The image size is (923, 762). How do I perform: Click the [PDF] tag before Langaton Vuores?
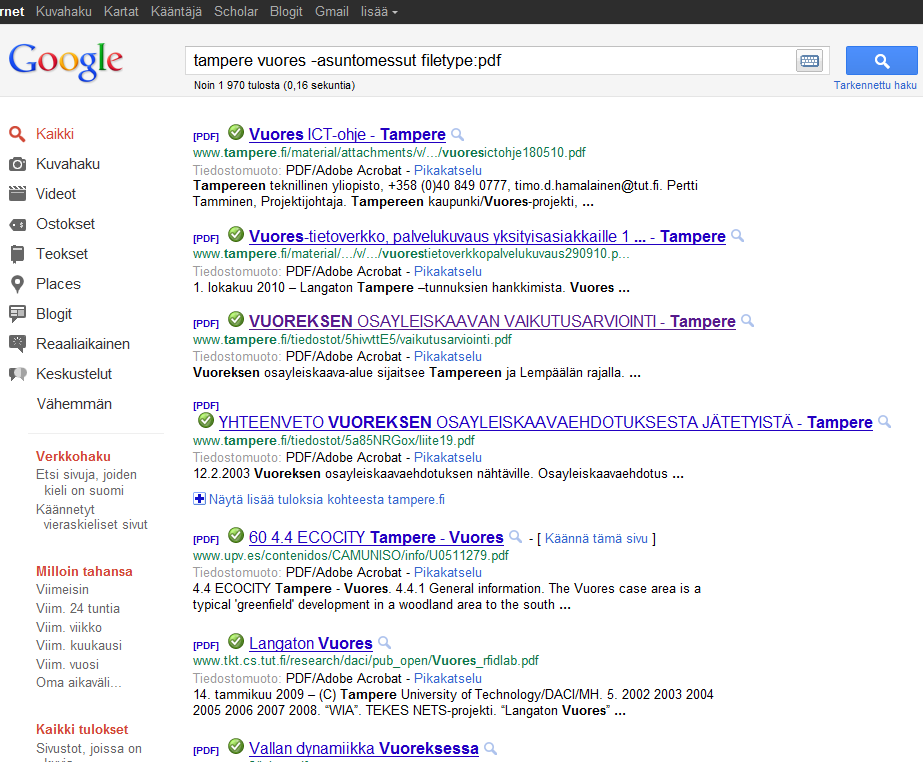205,645
